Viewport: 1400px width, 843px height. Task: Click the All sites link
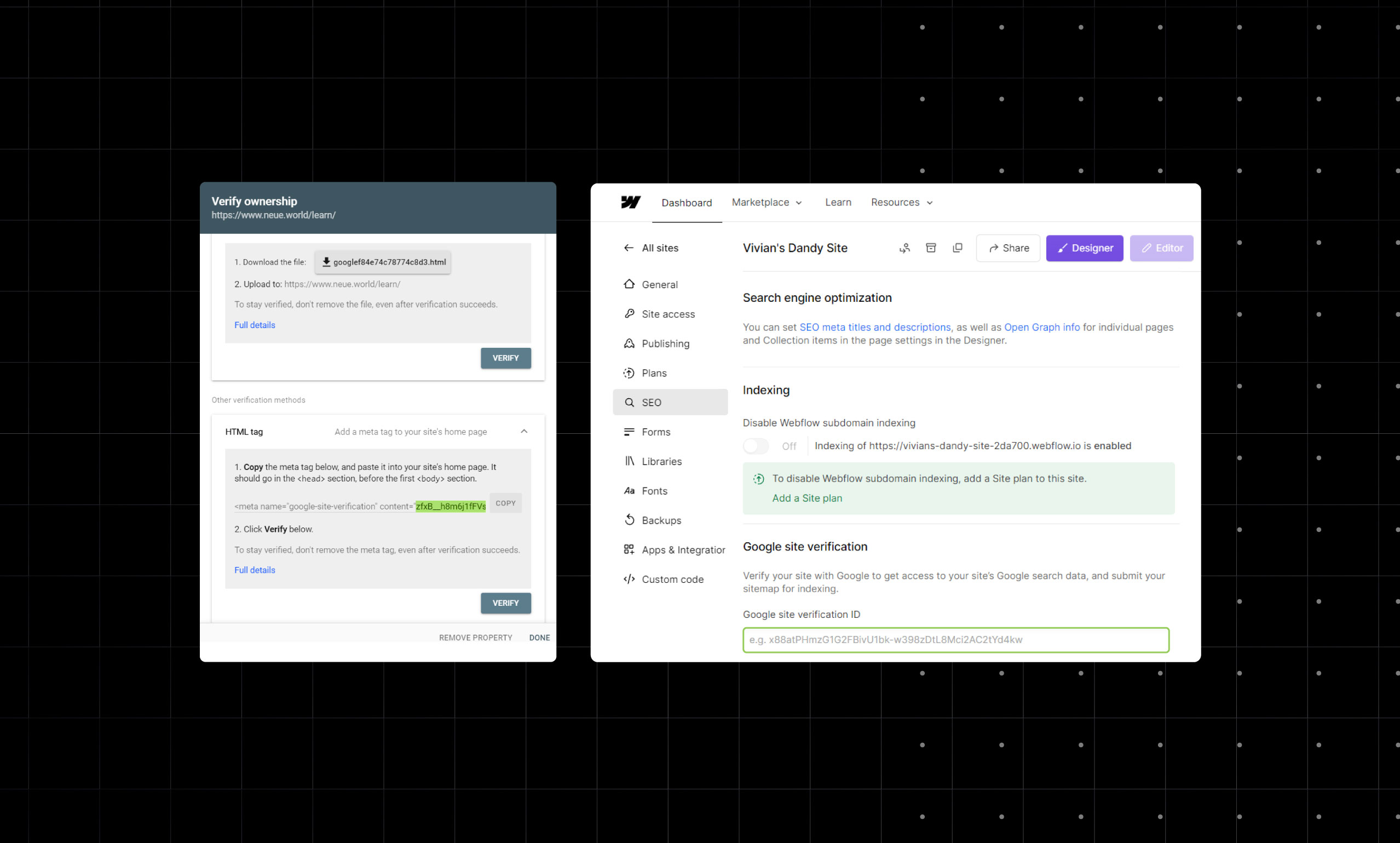(x=660, y=248)
